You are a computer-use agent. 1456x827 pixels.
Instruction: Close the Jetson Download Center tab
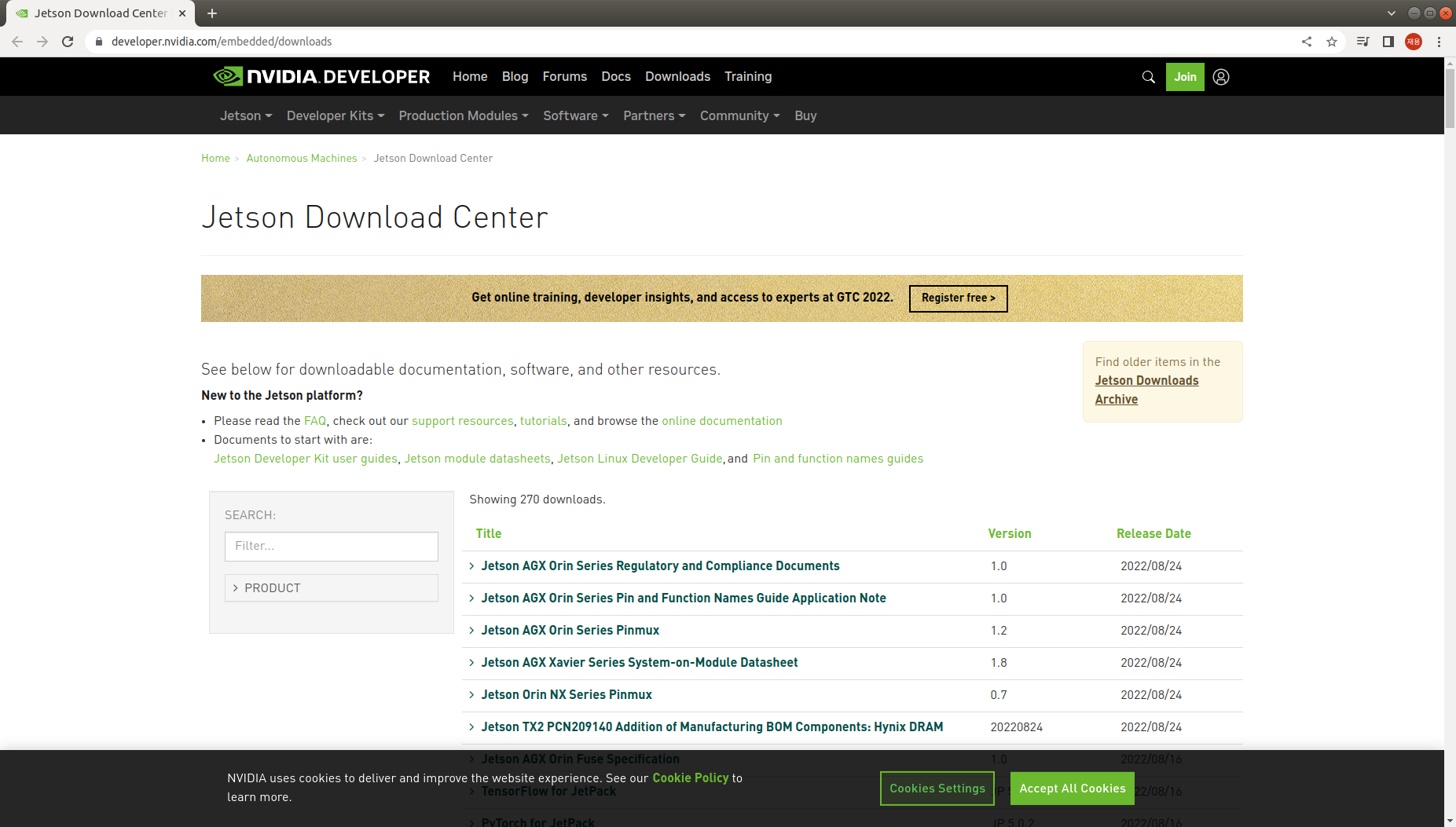(182, 13)
